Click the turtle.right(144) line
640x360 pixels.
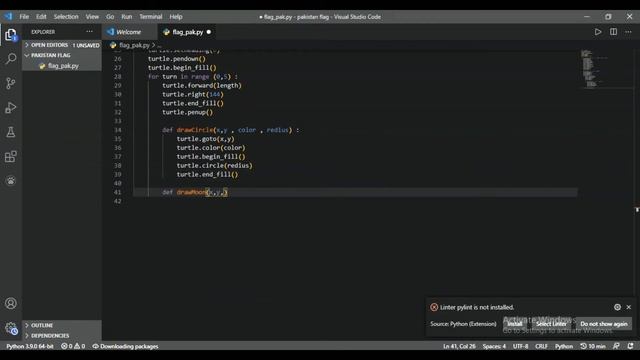[x=193, y=94]
